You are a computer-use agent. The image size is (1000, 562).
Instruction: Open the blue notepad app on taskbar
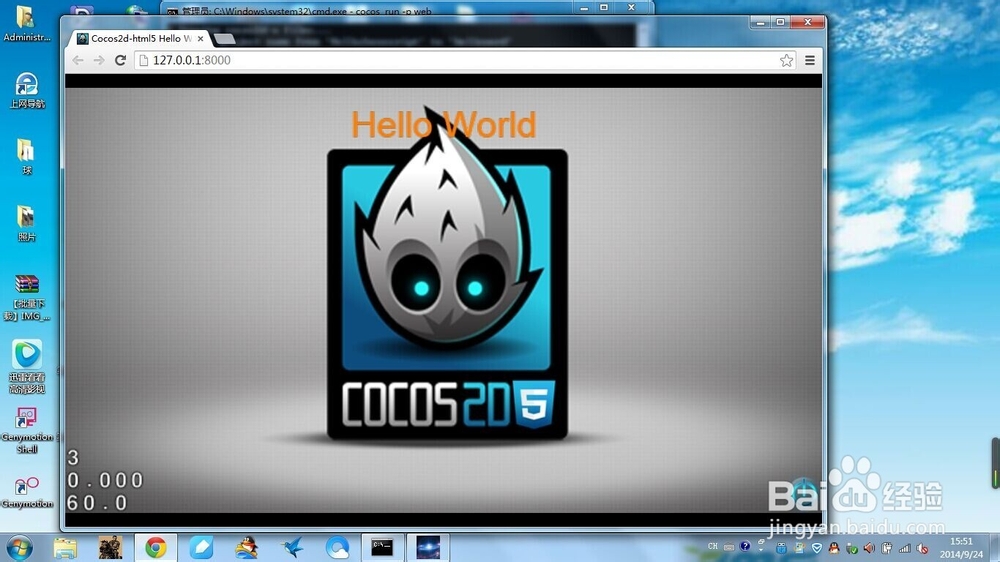click(201, 548)
